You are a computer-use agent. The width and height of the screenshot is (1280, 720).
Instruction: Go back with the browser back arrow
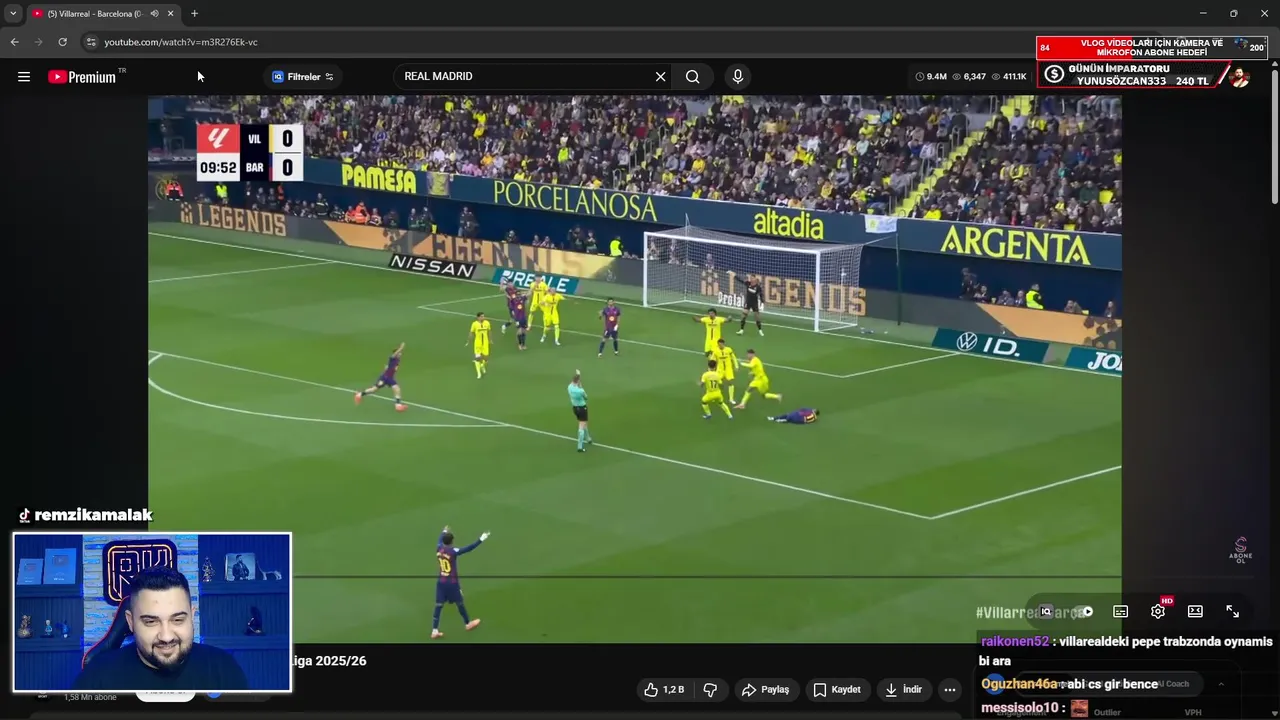[14, 42]
